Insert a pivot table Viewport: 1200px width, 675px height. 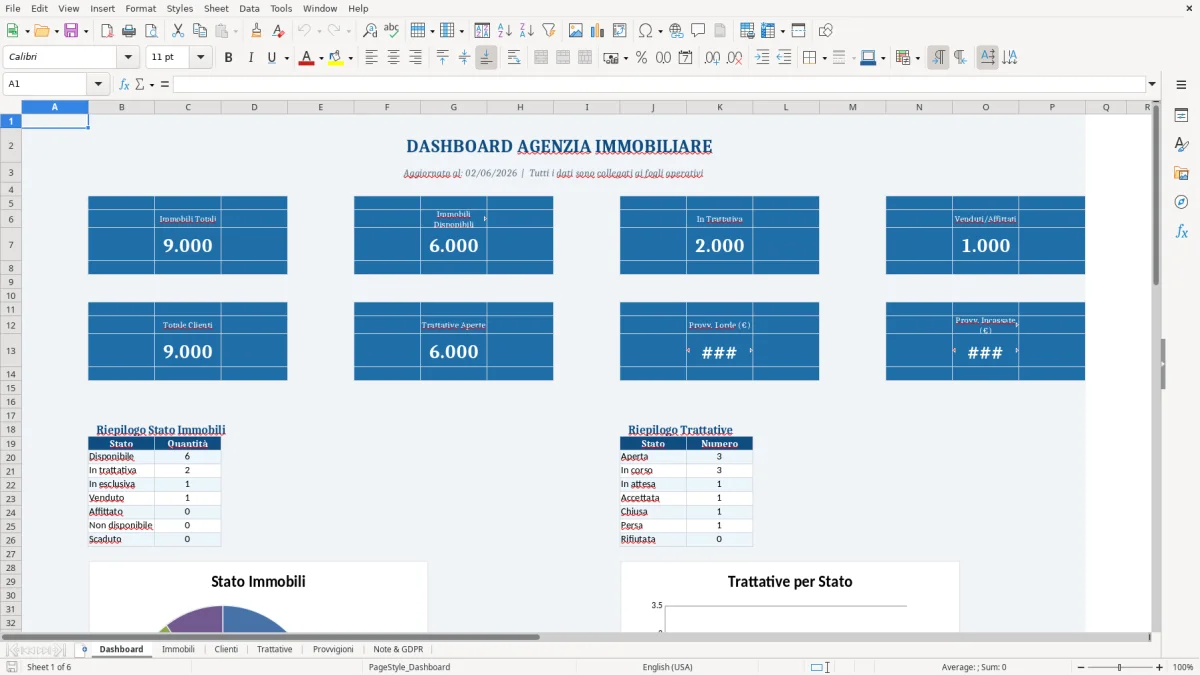[620, 31]
